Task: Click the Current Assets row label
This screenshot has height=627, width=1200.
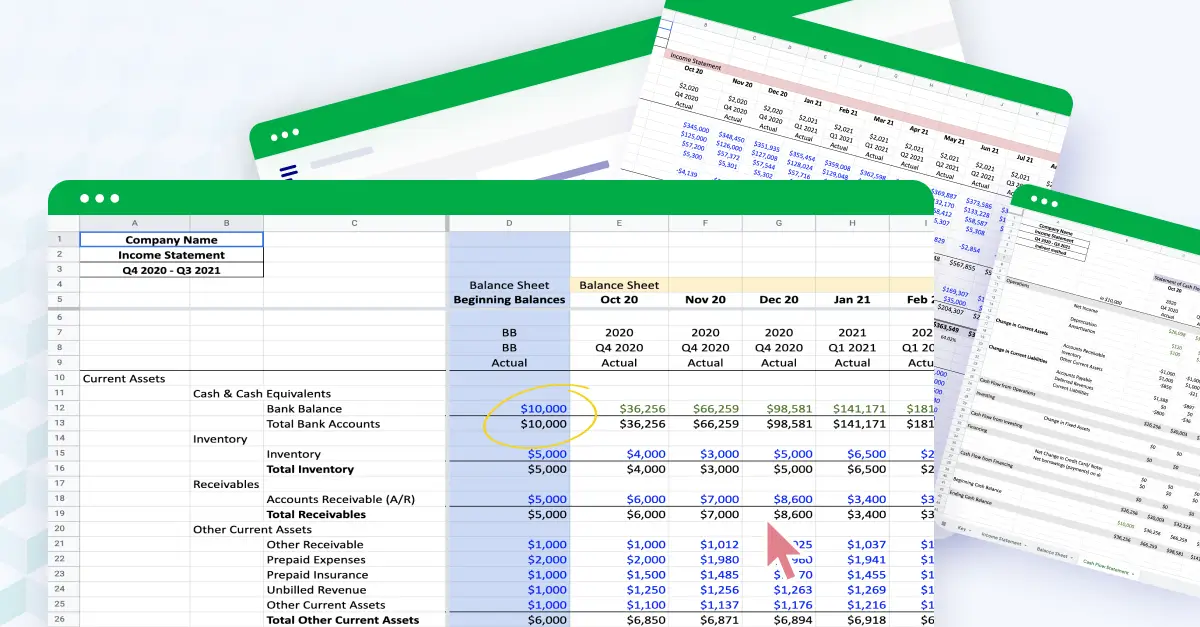Action: (124, 379)
